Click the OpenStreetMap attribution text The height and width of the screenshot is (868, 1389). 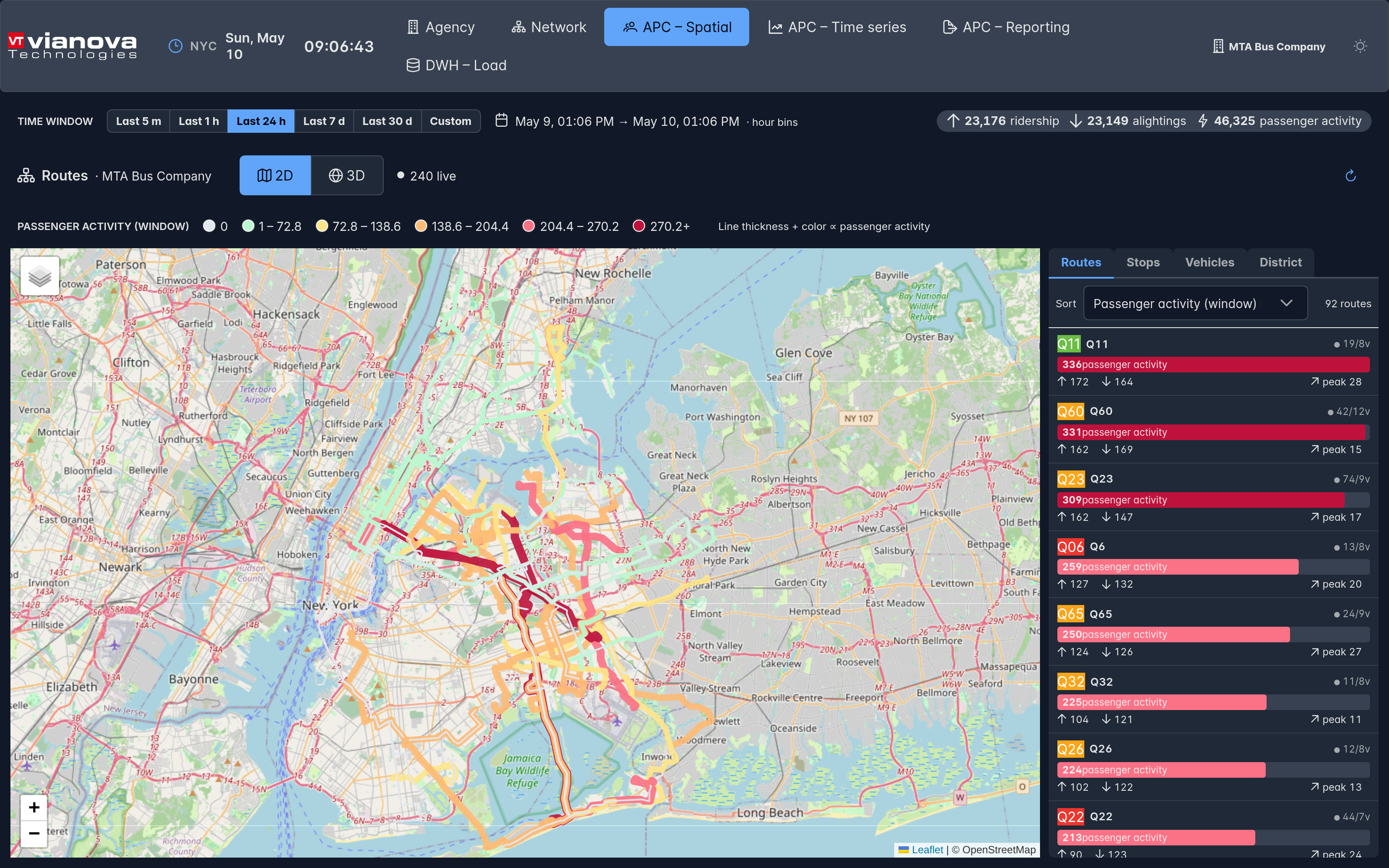tap(999, 850)
